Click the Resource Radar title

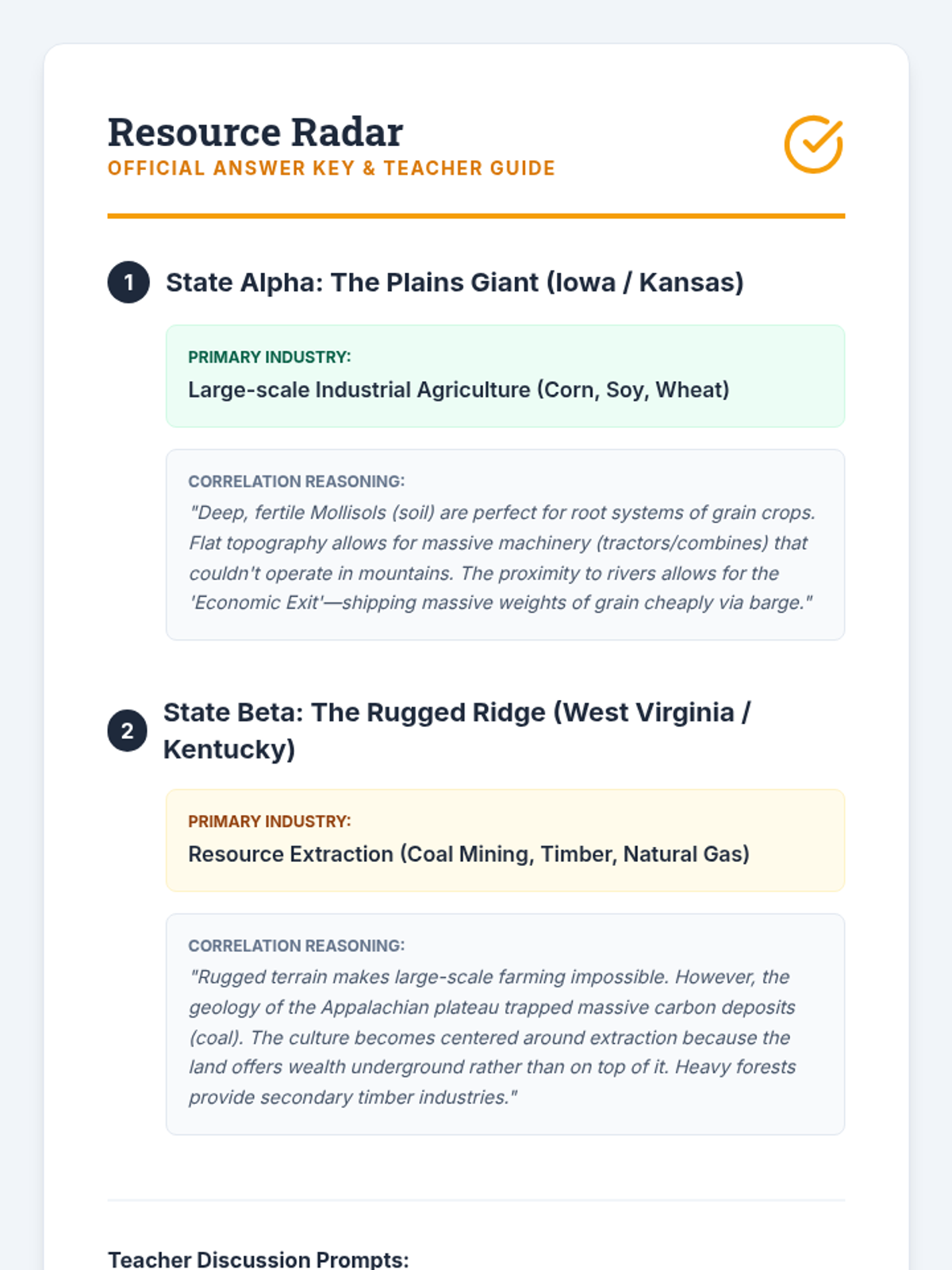point(255,132)
